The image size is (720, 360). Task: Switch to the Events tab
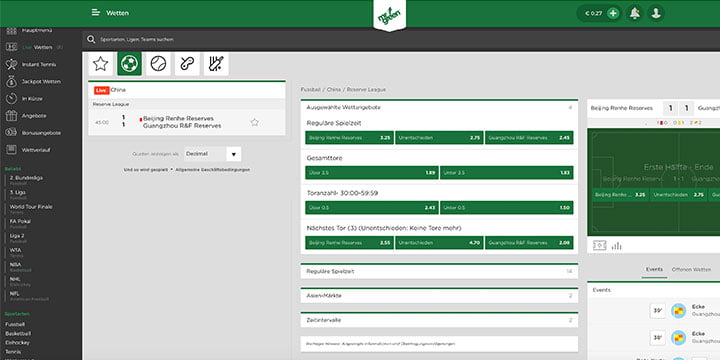tap(654, 270)
